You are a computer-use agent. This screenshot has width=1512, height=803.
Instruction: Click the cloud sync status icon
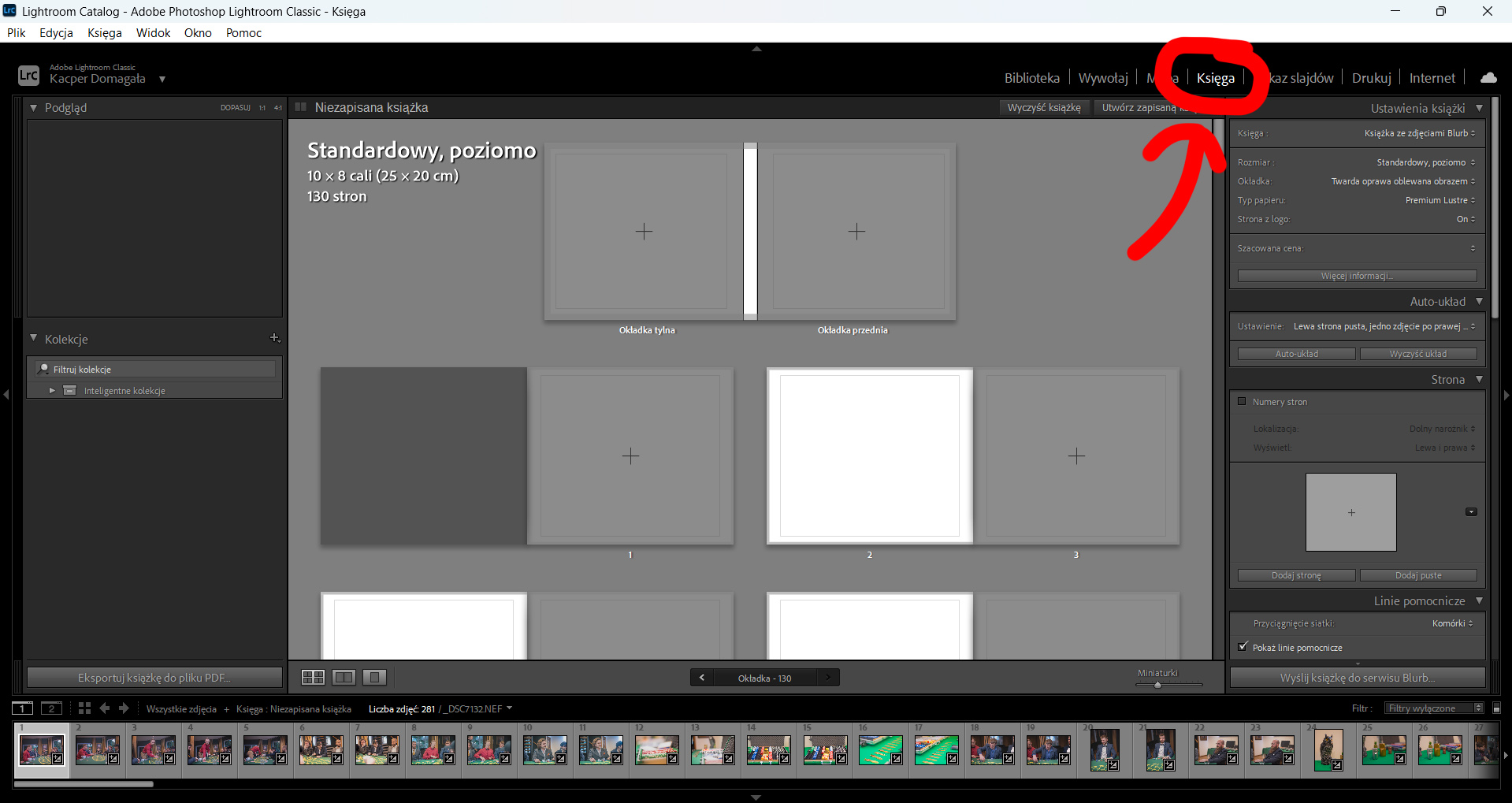point(1488,78)
